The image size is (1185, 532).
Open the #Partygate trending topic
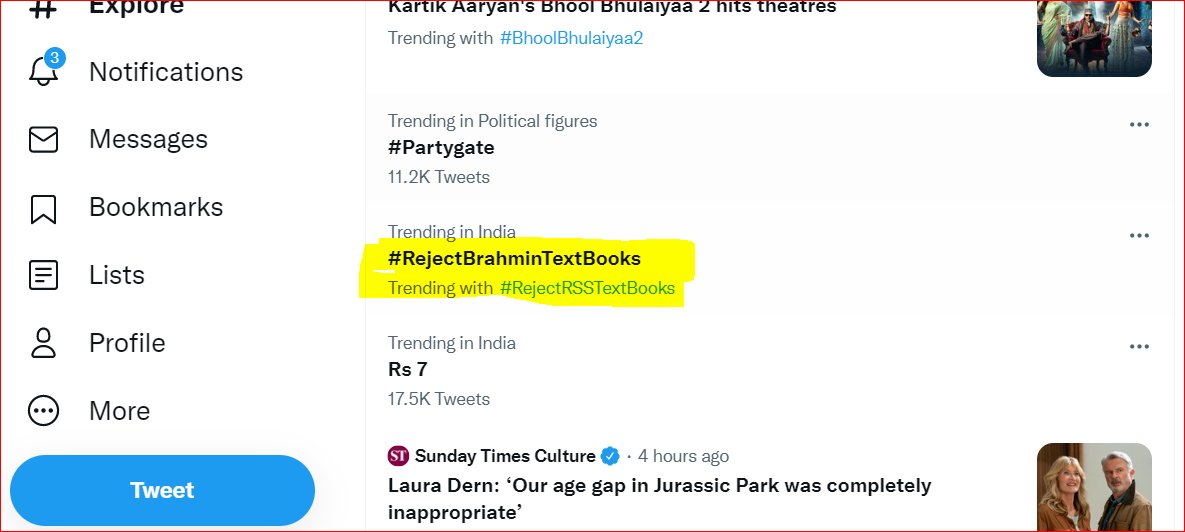pos(441,148)
